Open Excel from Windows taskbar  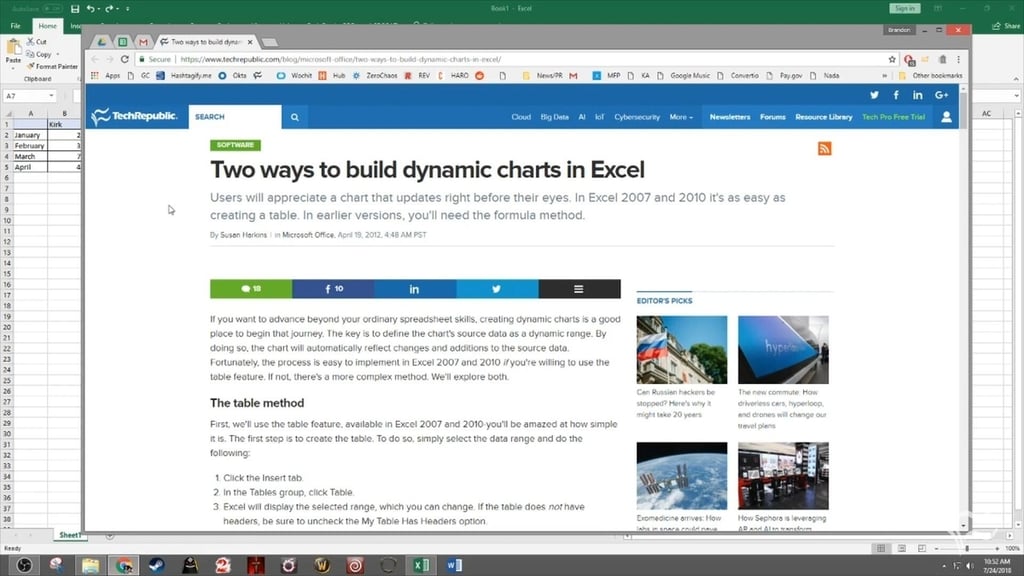[421, 565]
